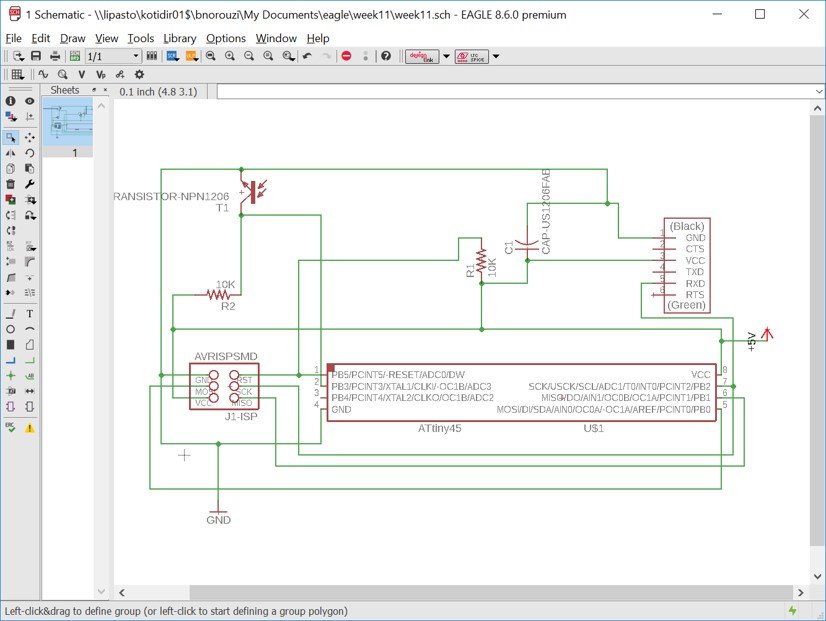Select the Bus (blue) tool
This screenshot has width=826, height=621.
click(11, 360)
